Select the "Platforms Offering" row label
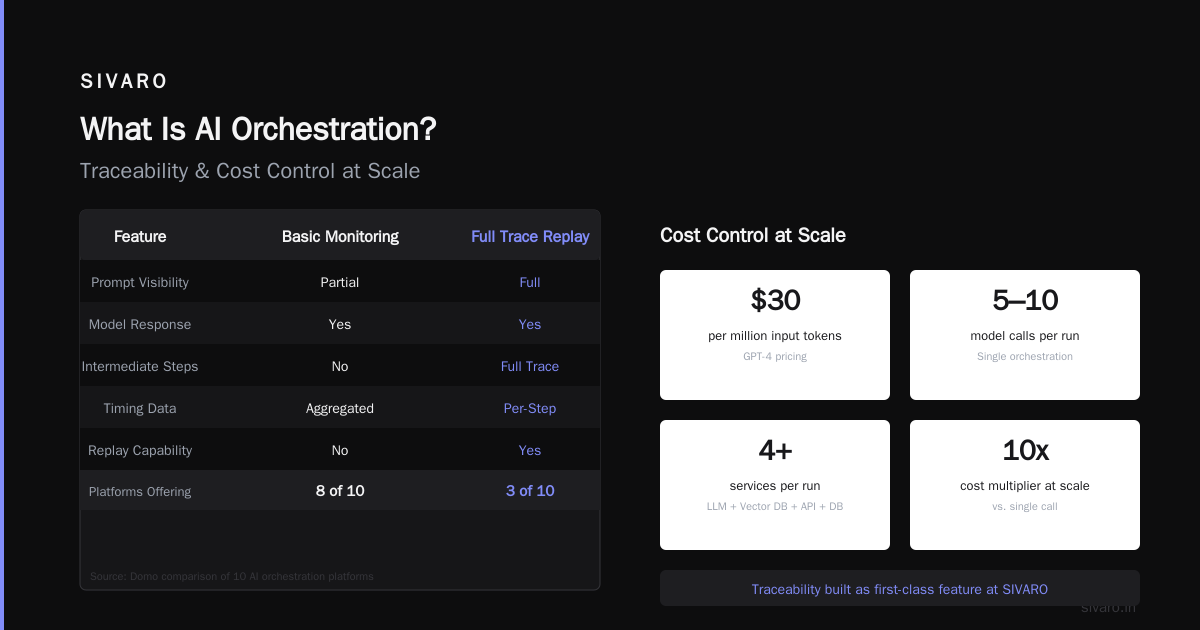The width and height of the screenshot is (1200, 630). point(140,492)
